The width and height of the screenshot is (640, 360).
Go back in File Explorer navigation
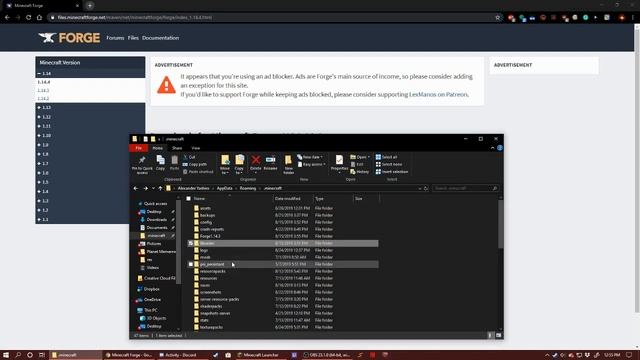click(136, 189)
